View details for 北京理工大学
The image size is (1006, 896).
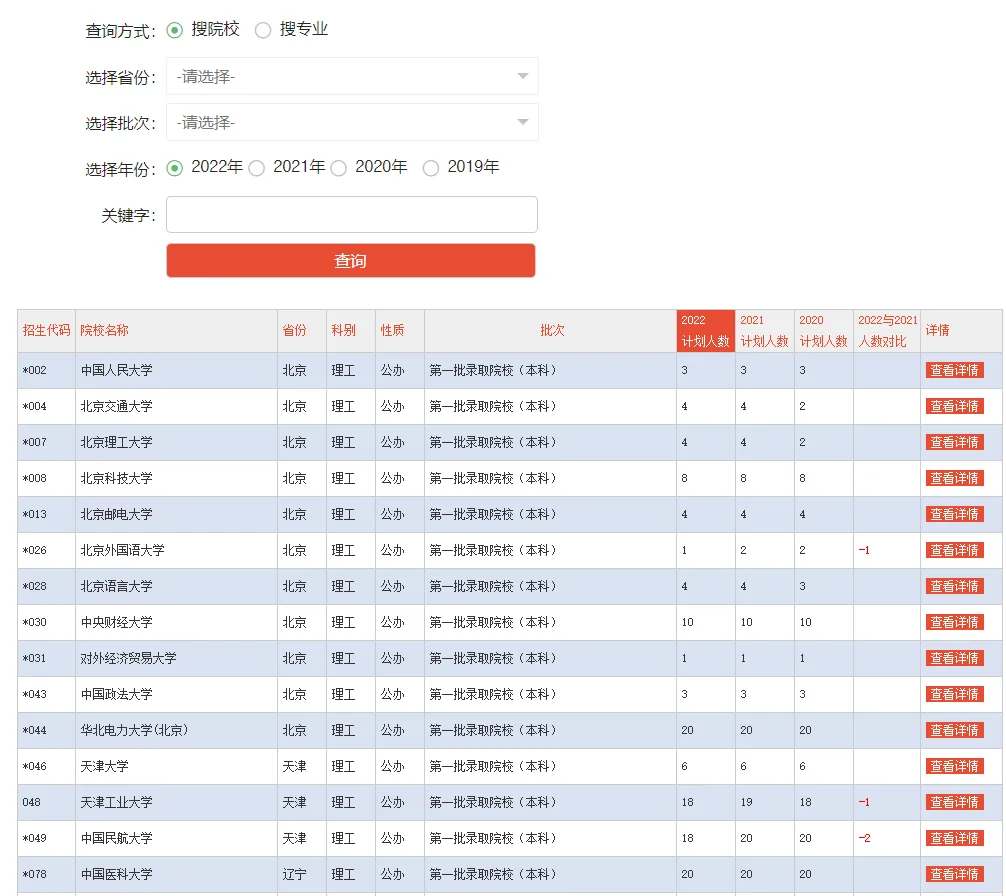click(955, 442)
